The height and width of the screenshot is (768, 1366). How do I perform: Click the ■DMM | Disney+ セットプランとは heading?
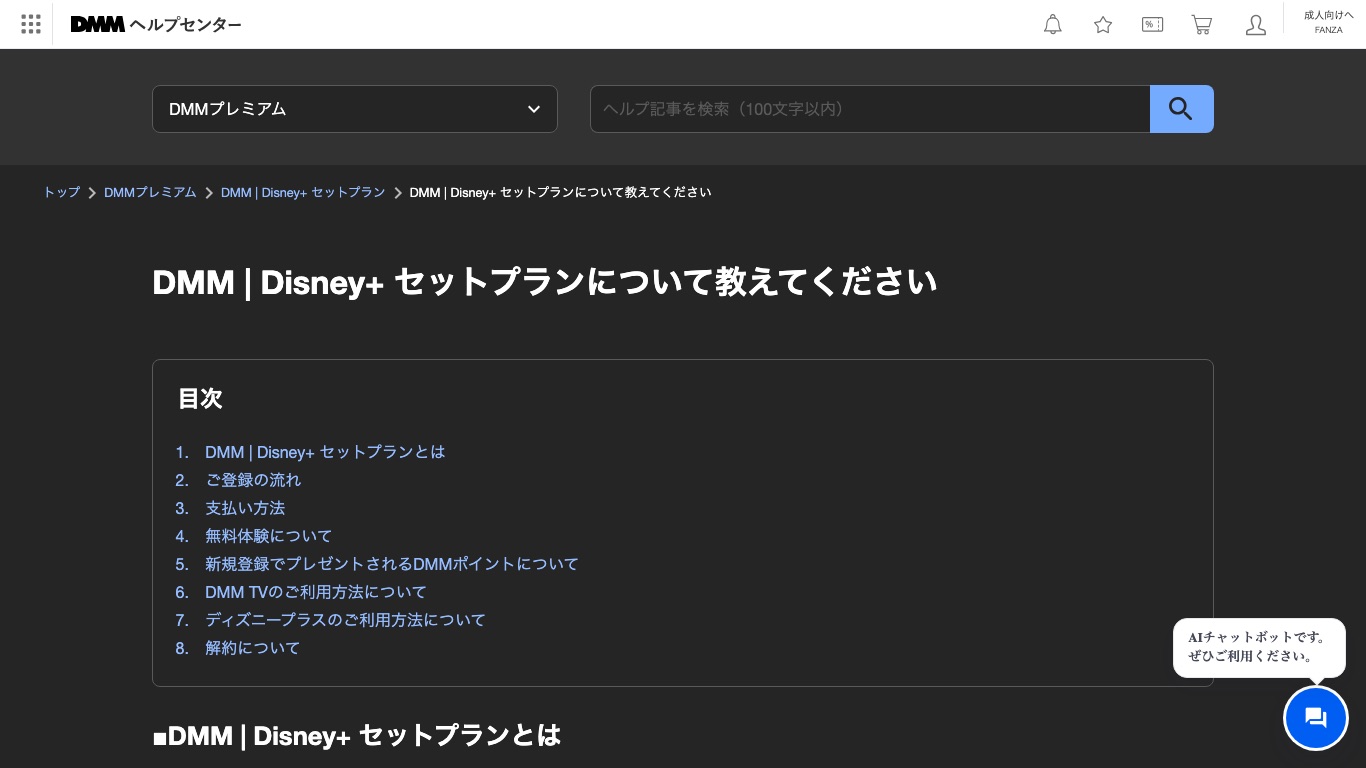pos(356,736)
